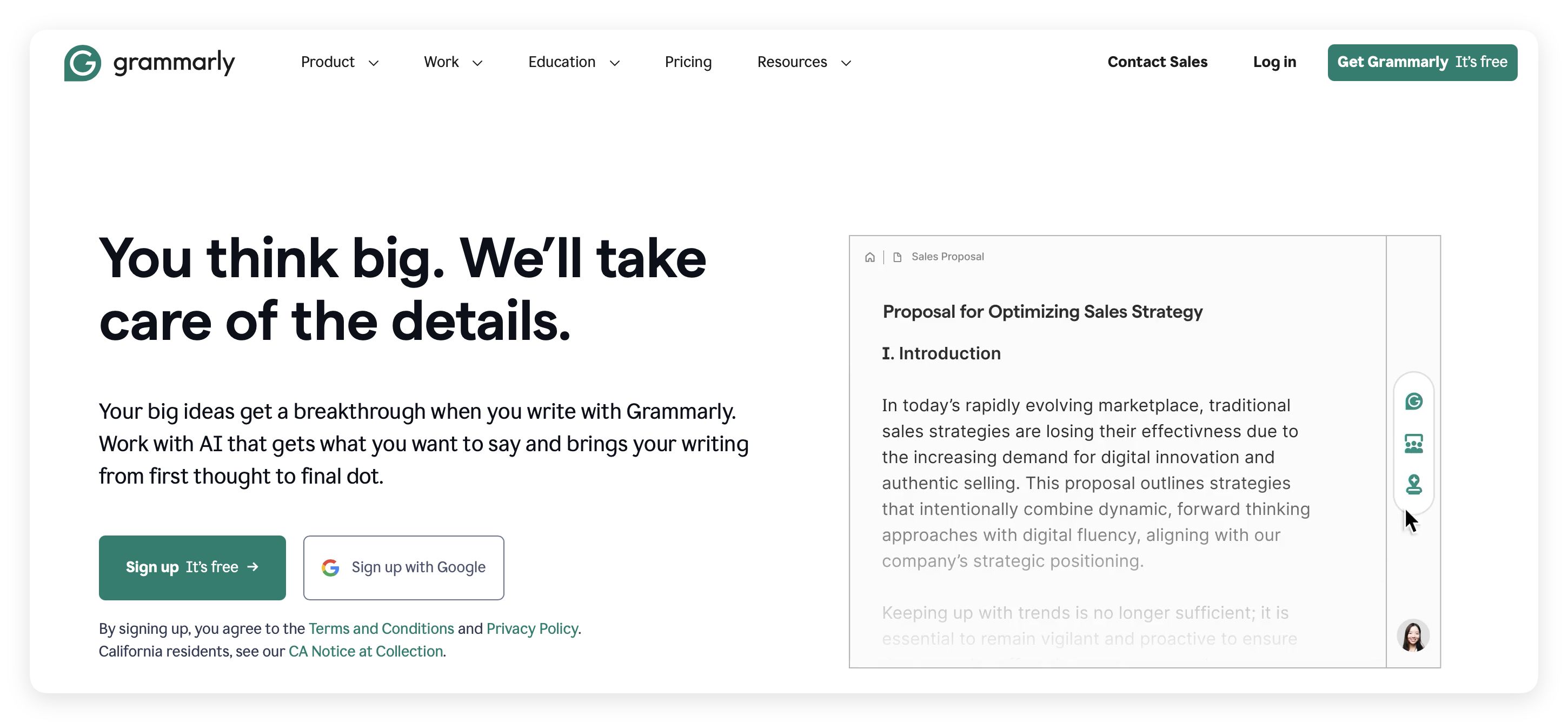Click the Grammarly logo icon in header
Screen dimensions: 1568x723
click(x=82, y=63)
